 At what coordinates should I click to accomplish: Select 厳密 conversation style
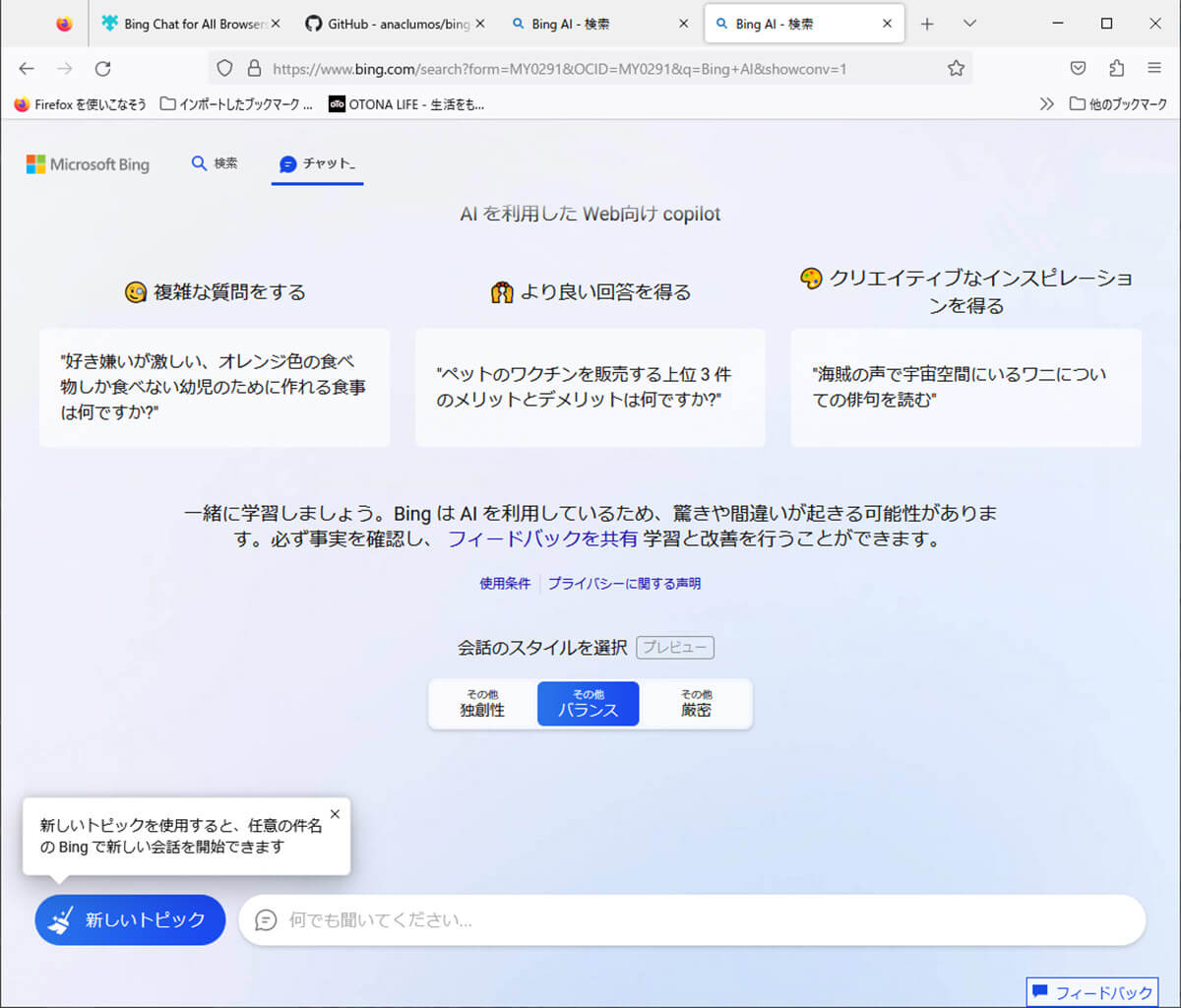[696, 704]
